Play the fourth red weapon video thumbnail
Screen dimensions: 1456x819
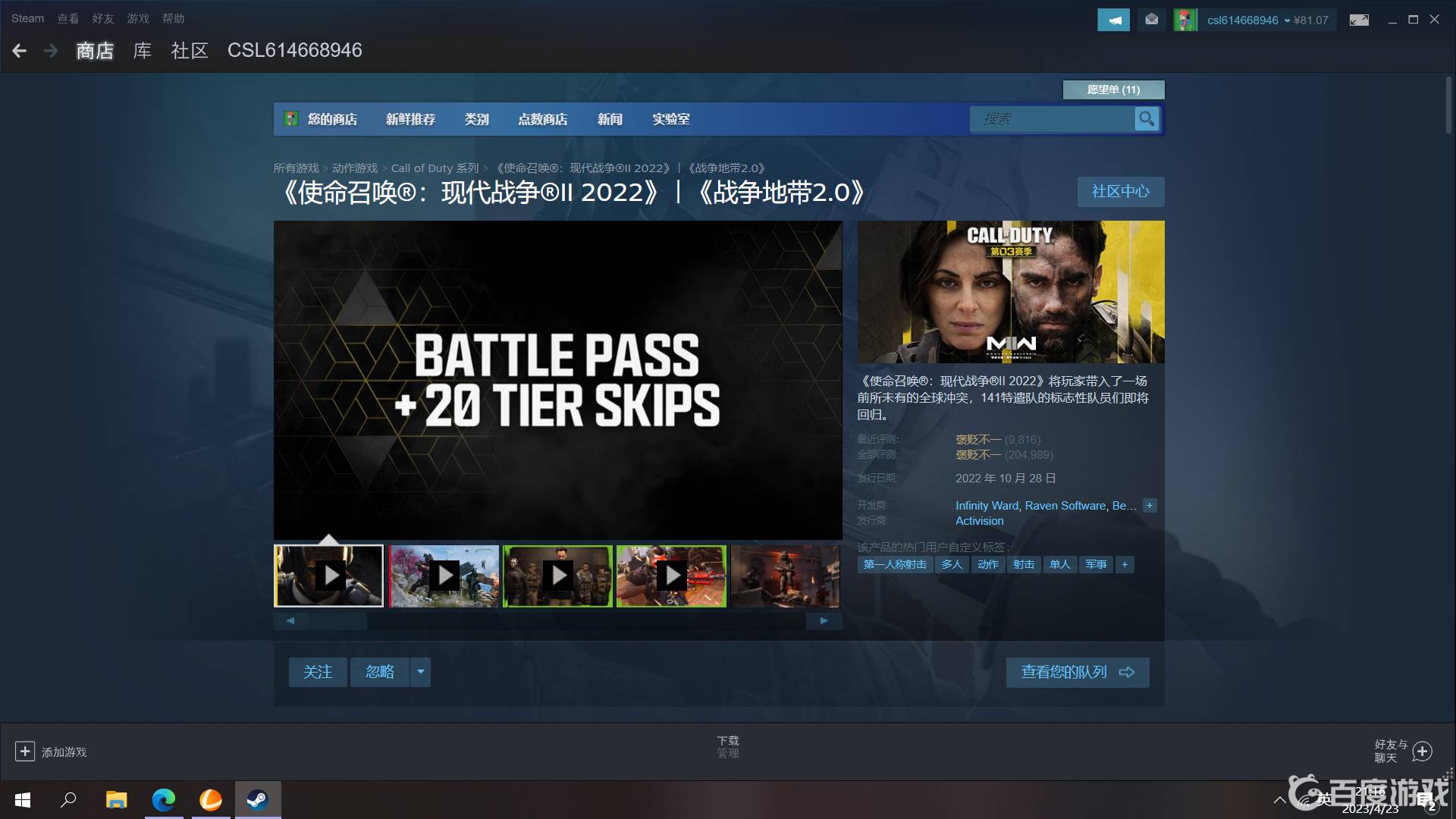click(671, 576)
